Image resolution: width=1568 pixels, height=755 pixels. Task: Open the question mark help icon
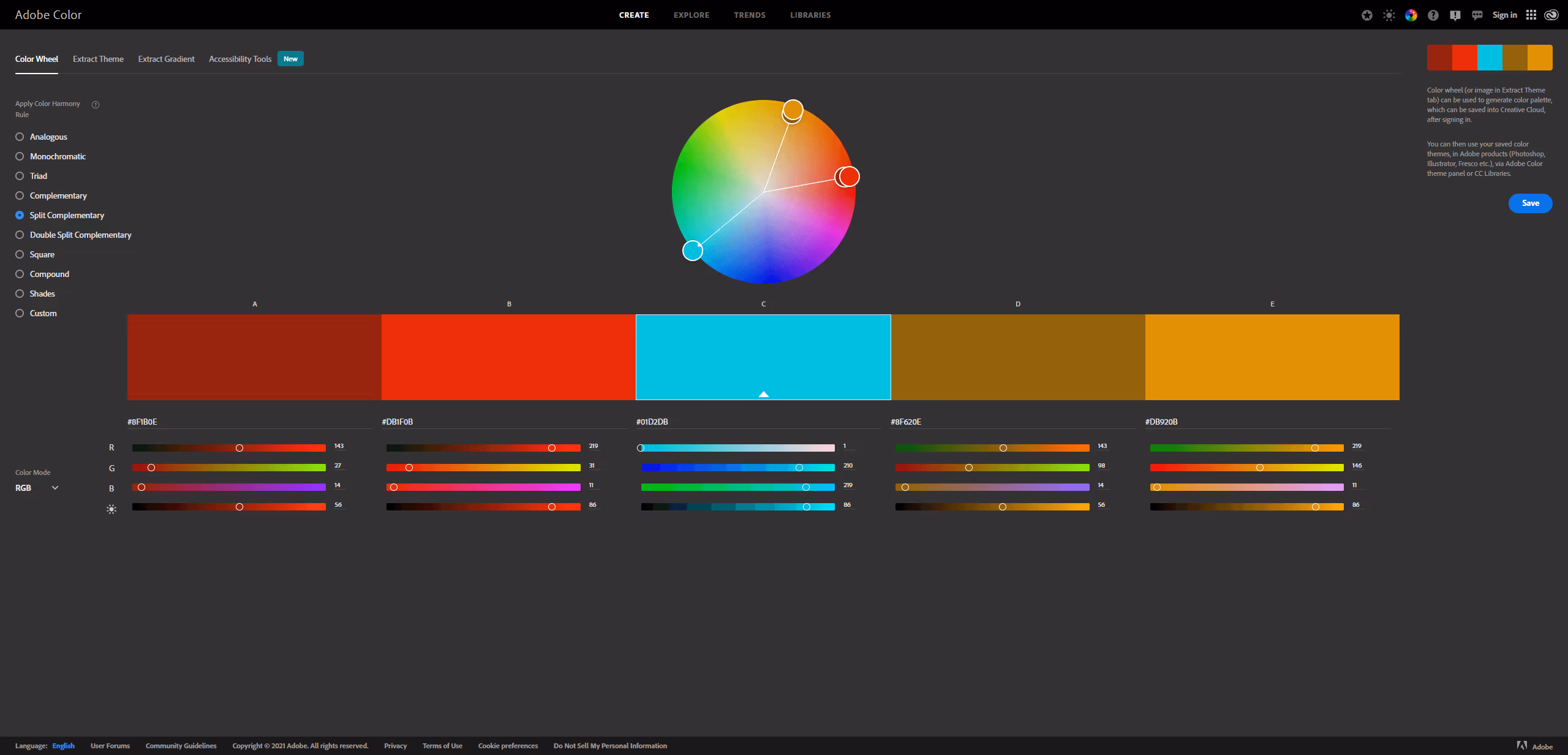1433,15
